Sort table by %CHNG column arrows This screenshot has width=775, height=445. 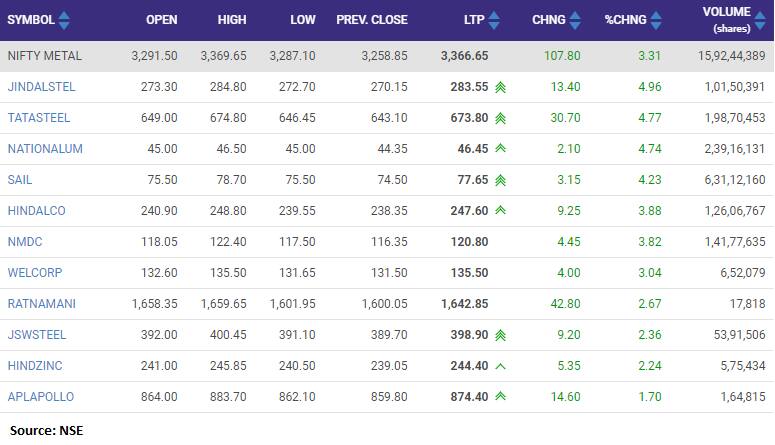tap(656, 20)
